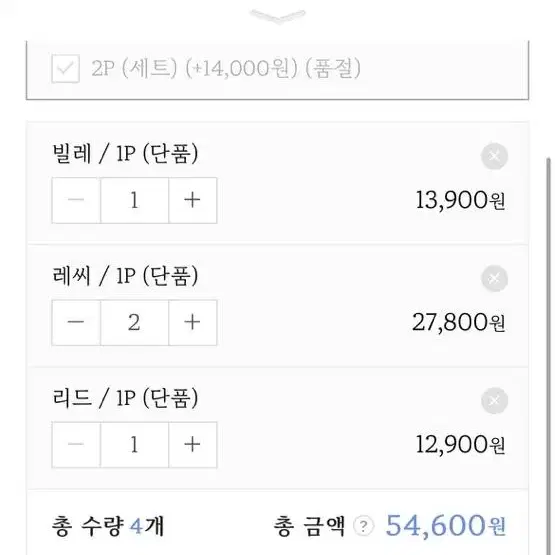
Task: Click the 레씨 / 1P (단품) item name
Action: [125, 276]
